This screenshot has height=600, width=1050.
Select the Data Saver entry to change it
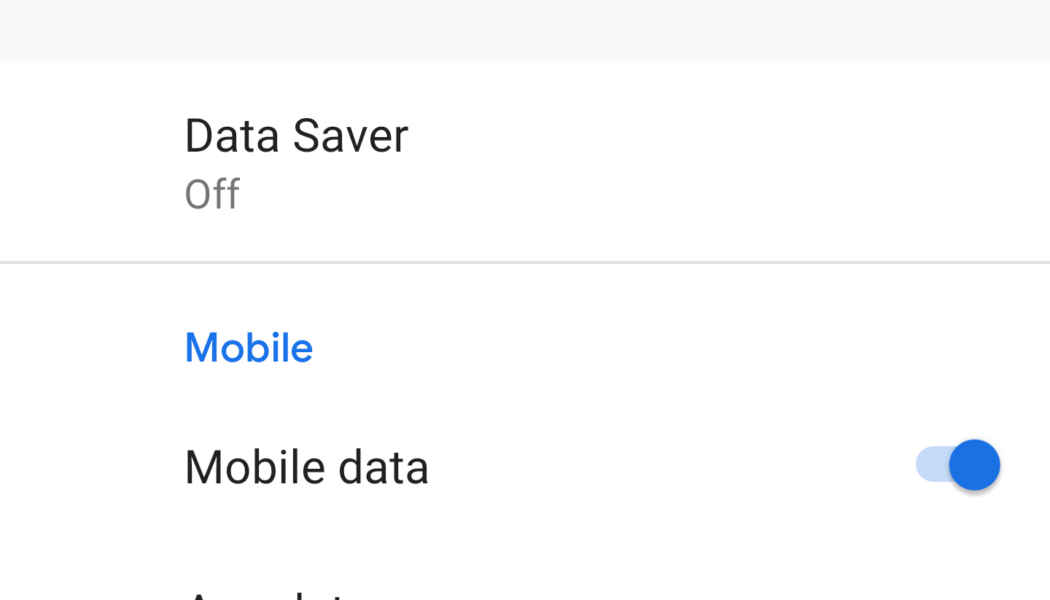coord(400,160)
